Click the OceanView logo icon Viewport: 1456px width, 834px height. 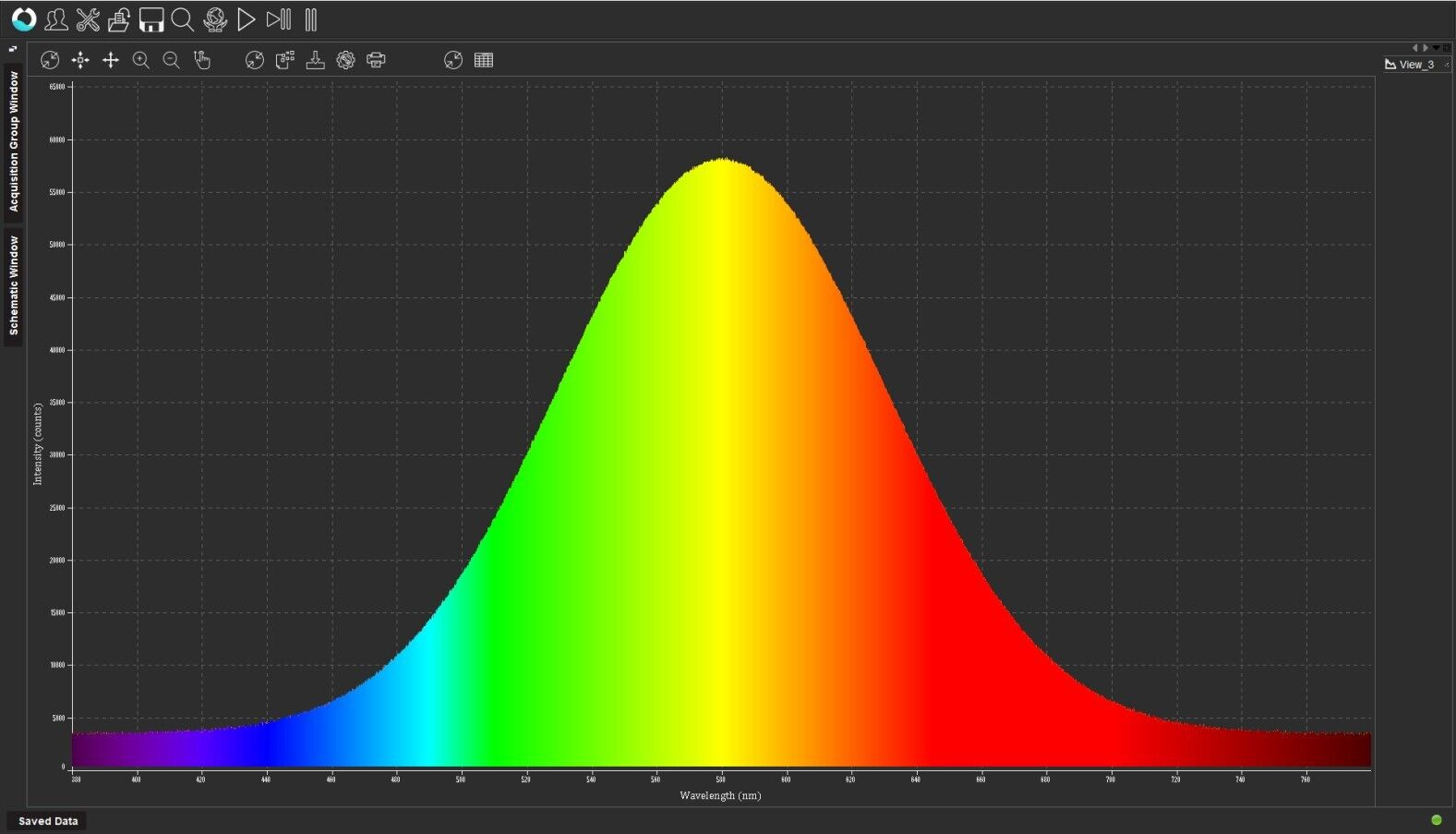[x=24, y=18]
